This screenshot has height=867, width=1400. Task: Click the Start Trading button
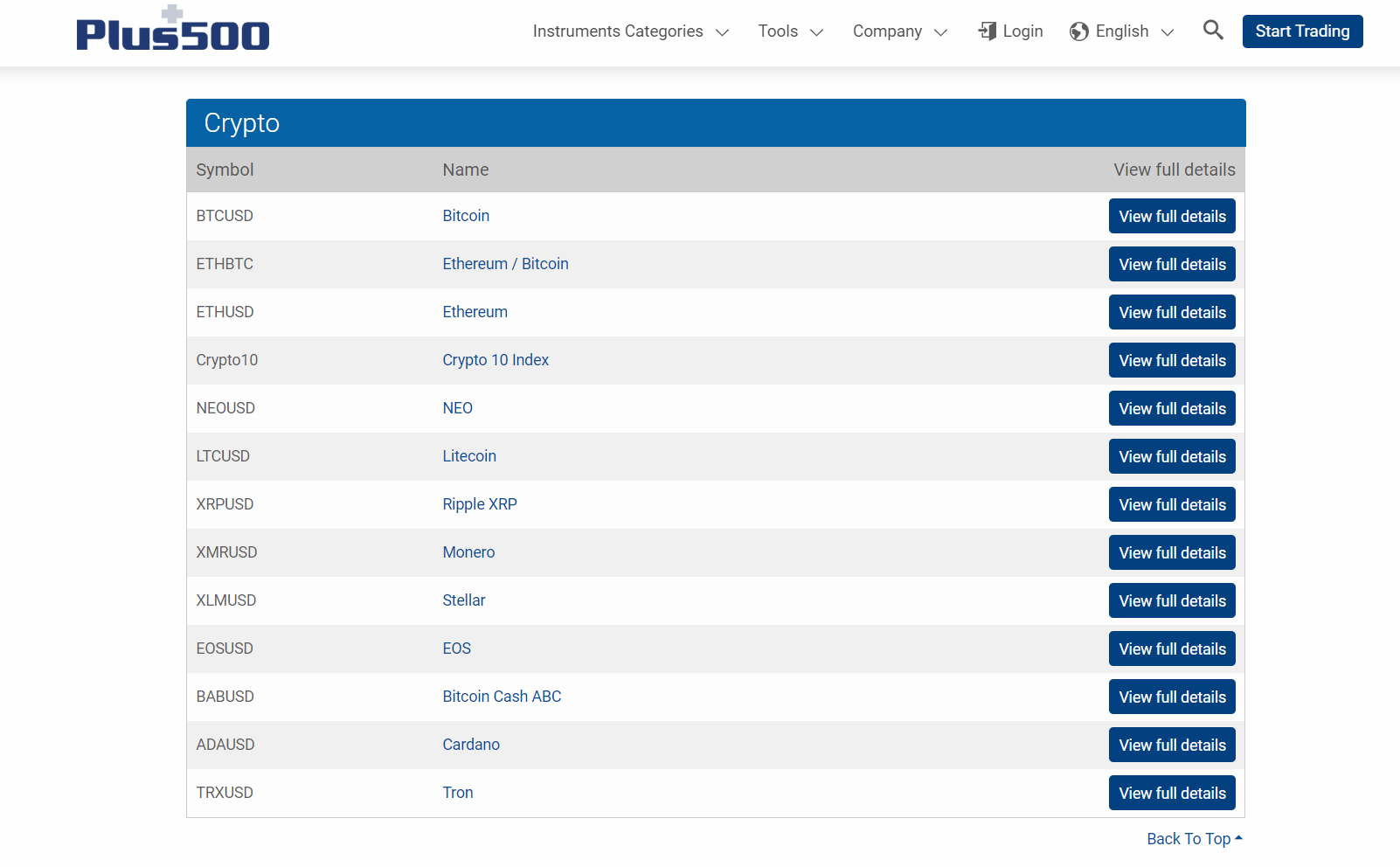[1302, 31]
